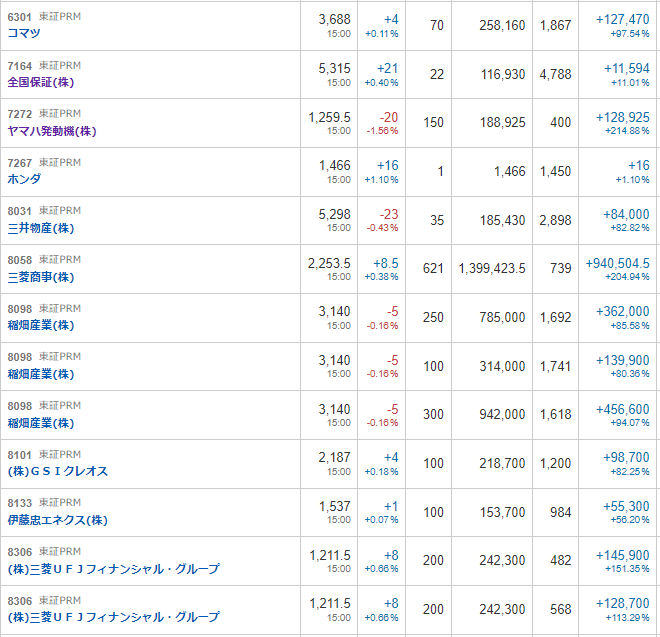Select 伊藤忠エネクス profit +55,300
The width and height of the screenshot is (660, 637).
point(626,506)
